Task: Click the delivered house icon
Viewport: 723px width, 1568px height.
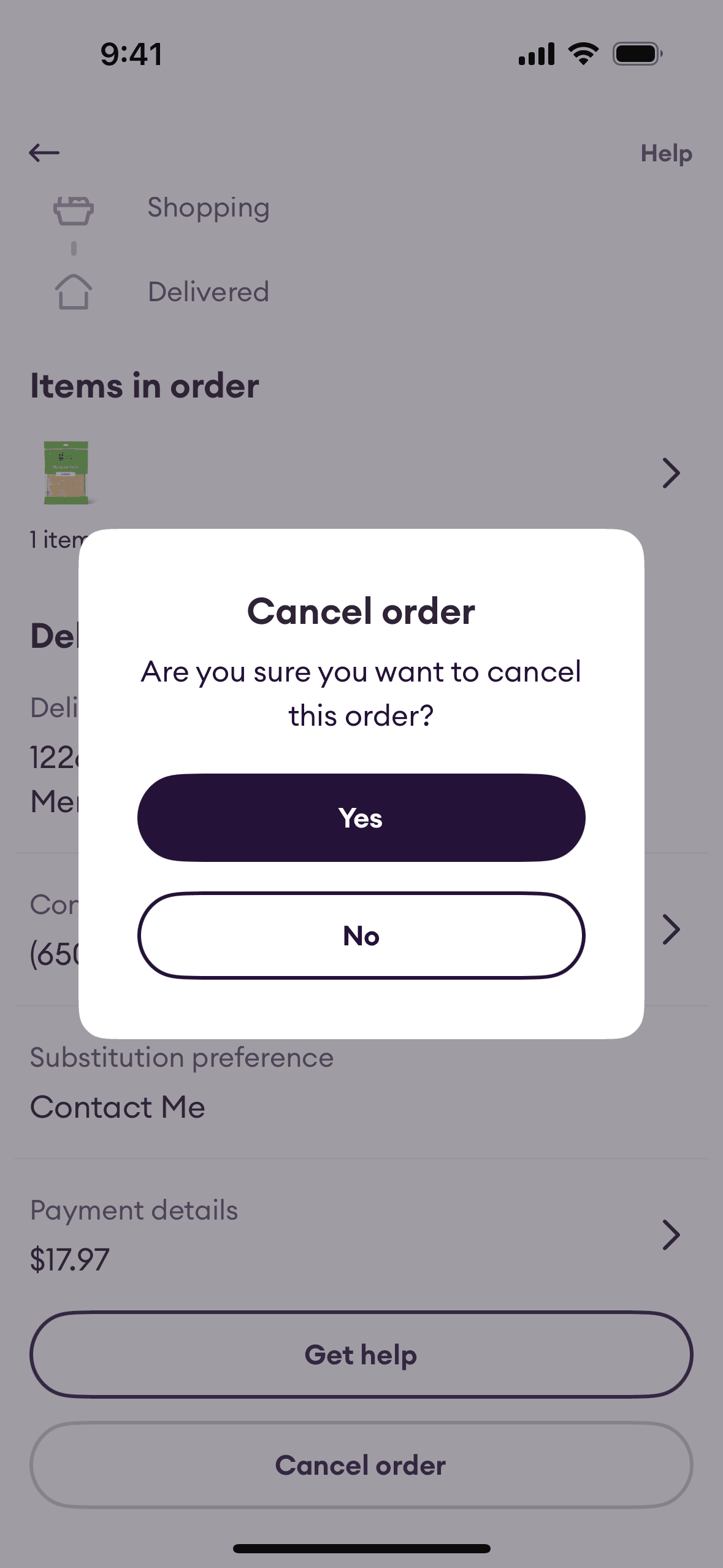Action: [74, 291]
